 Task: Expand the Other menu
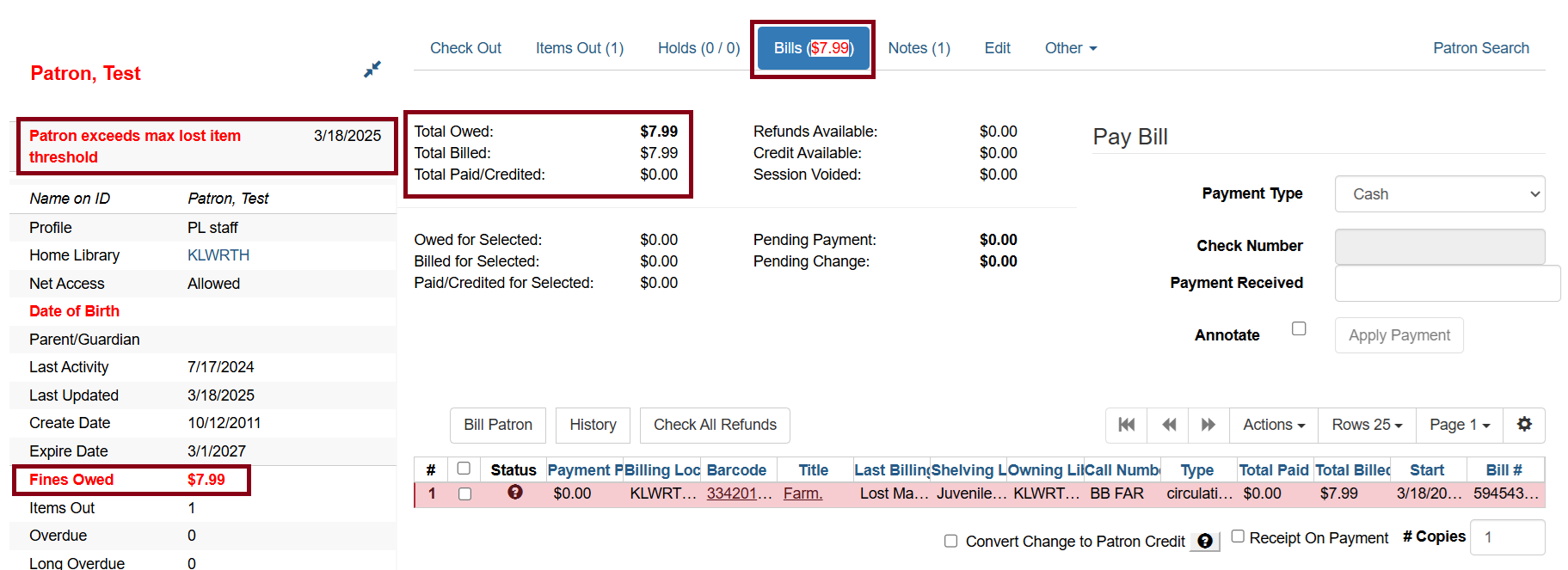coord(1070,48)
